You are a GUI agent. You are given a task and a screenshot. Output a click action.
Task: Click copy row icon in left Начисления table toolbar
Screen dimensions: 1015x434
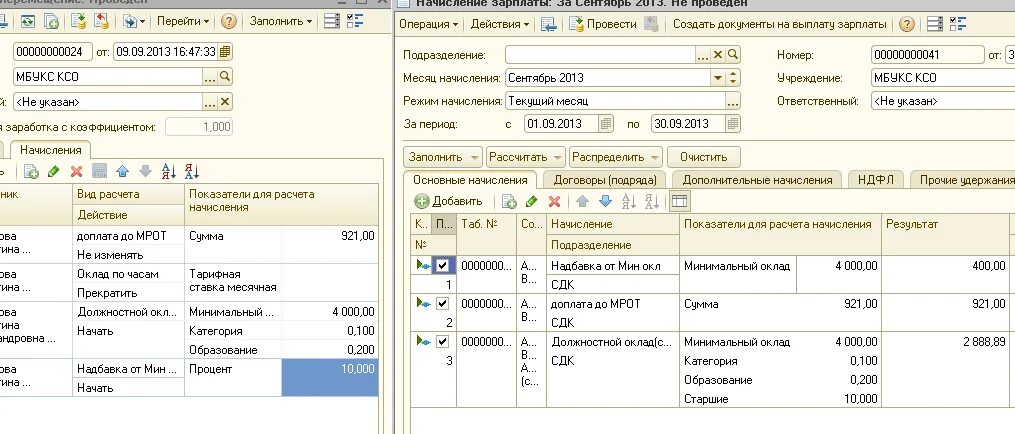(x=30, y=172)
